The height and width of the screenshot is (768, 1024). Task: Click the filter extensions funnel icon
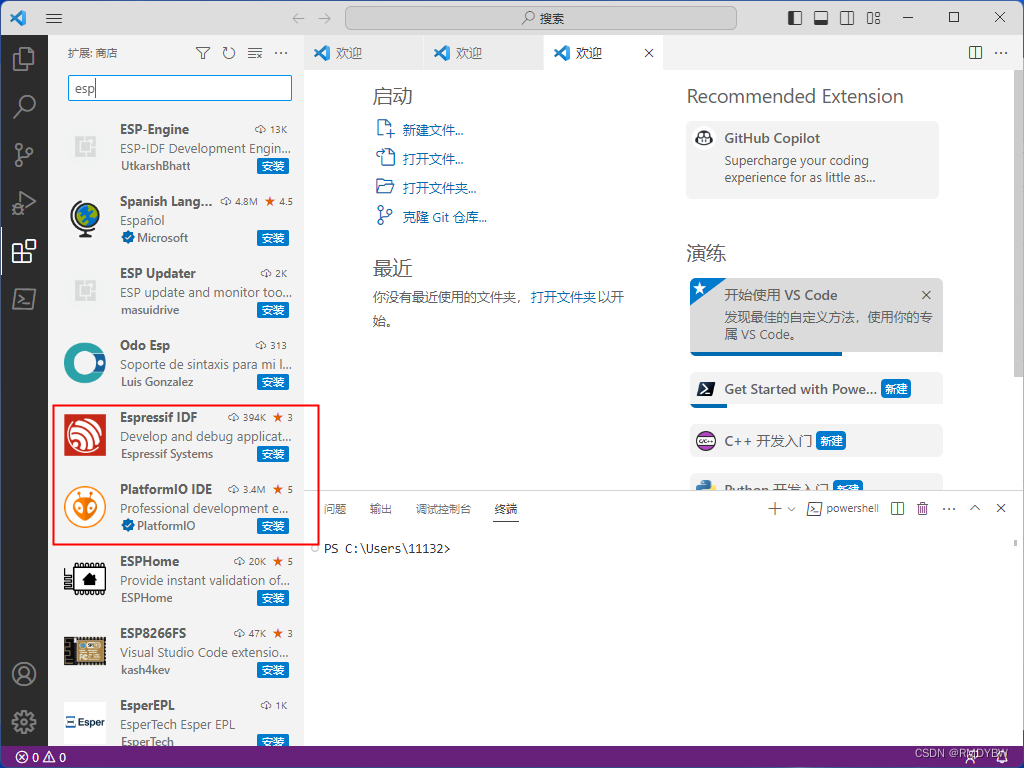click(203, 53)
